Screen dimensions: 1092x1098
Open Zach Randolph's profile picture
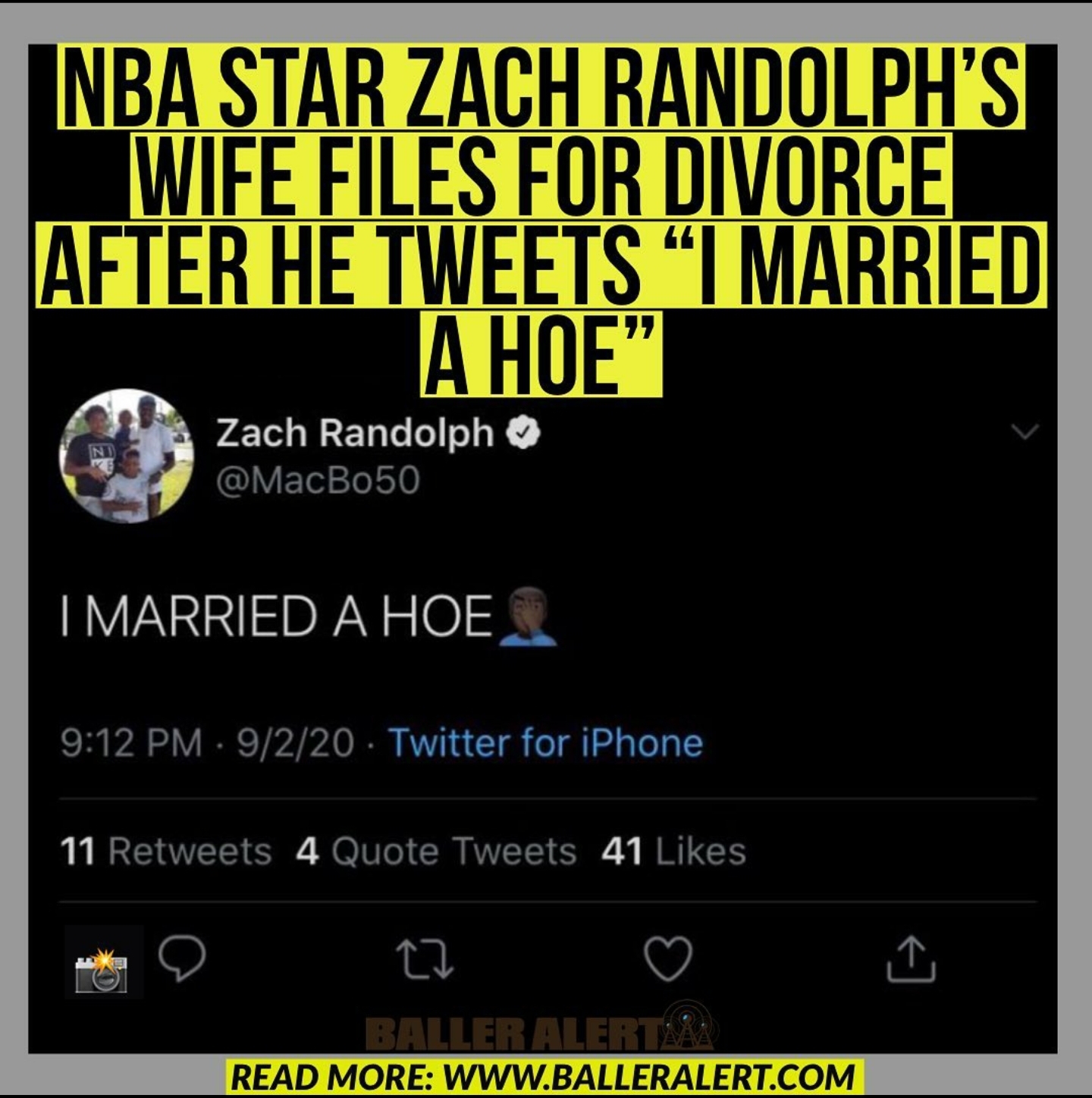(126, 456)
